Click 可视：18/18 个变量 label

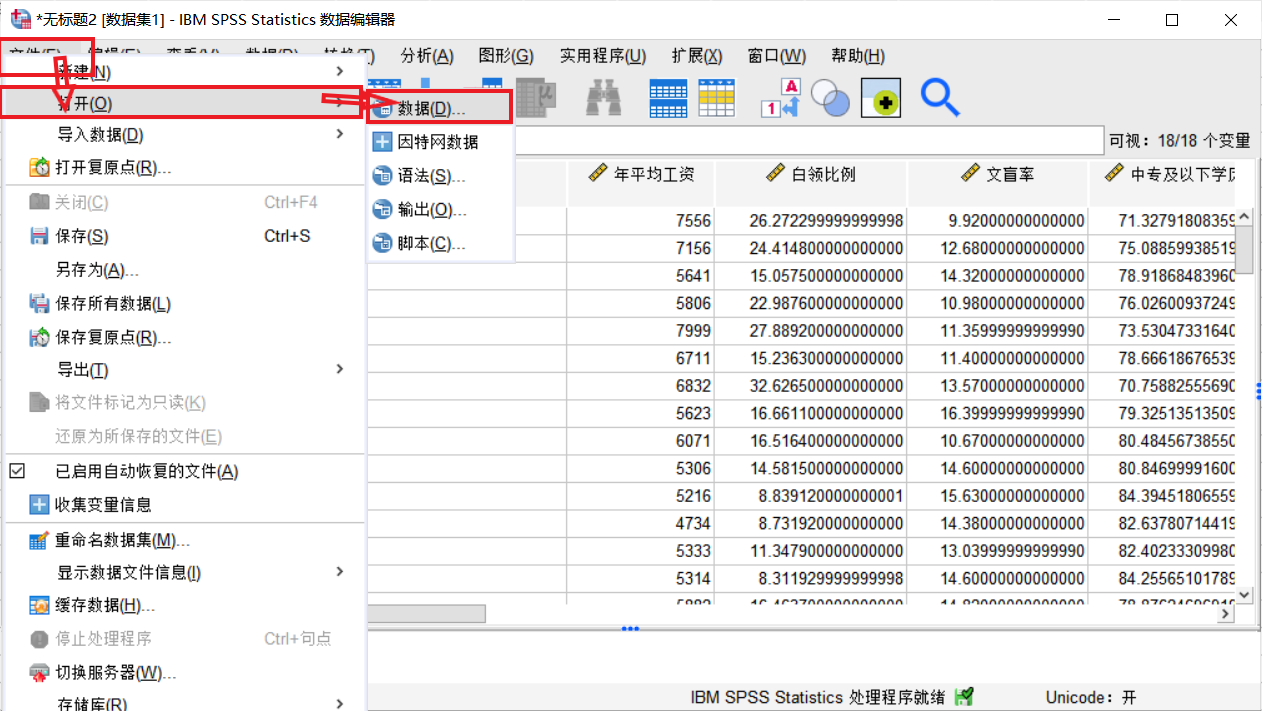(1180, 141)
